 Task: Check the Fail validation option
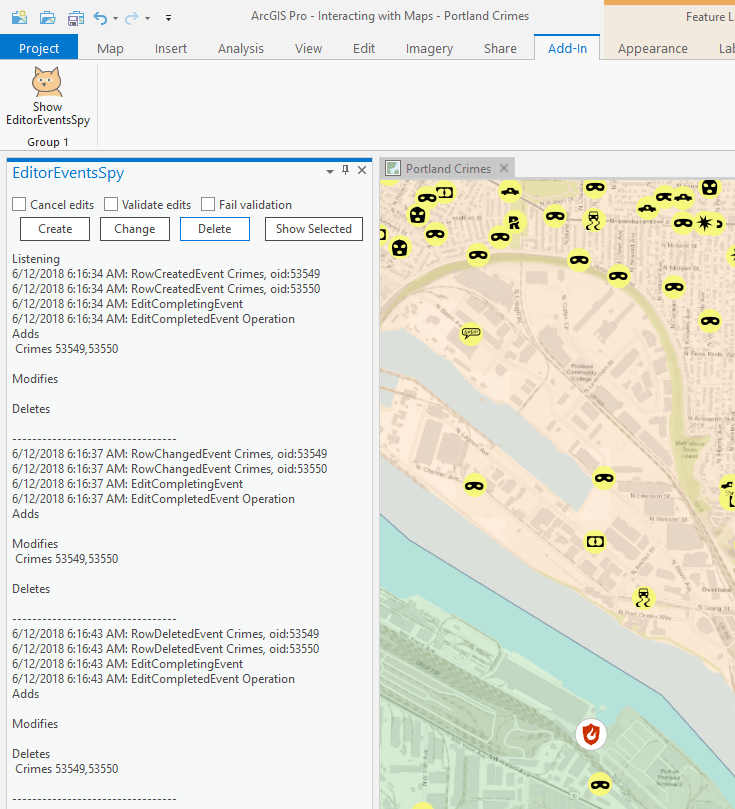tap(208, 204)
